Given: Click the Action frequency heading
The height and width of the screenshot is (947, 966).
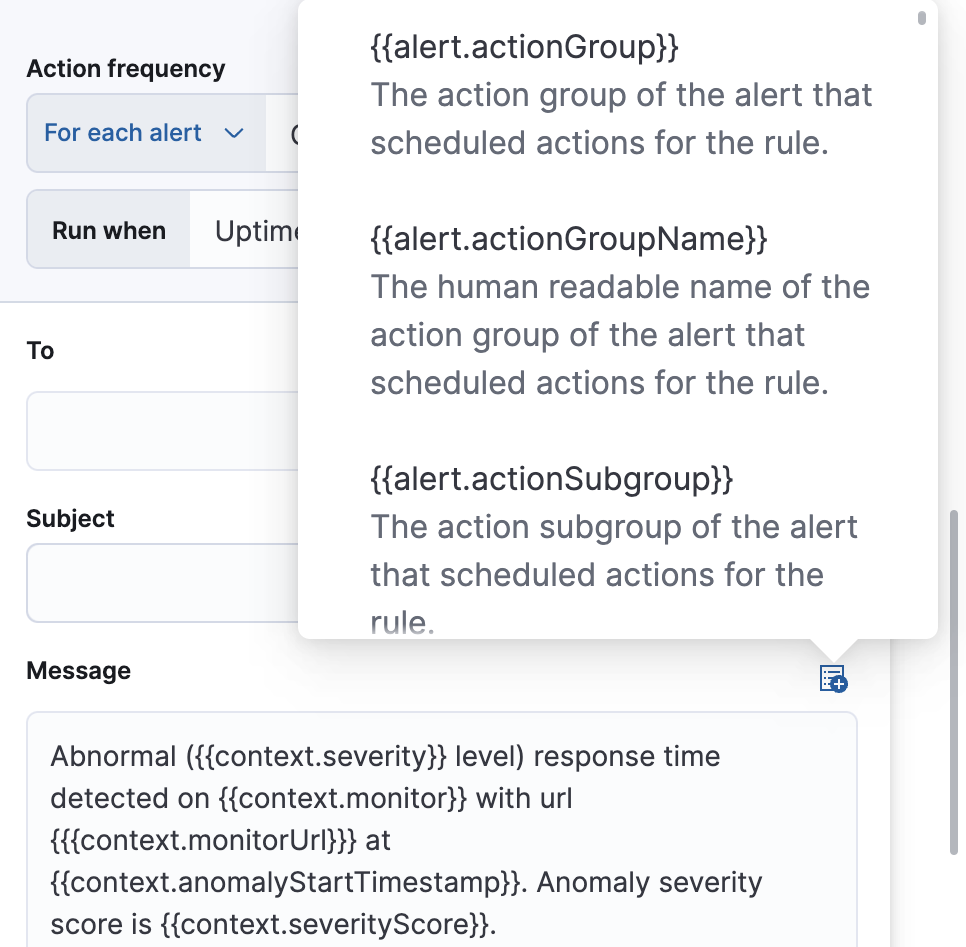Looking at the screenshot, I should click(125, 68).
